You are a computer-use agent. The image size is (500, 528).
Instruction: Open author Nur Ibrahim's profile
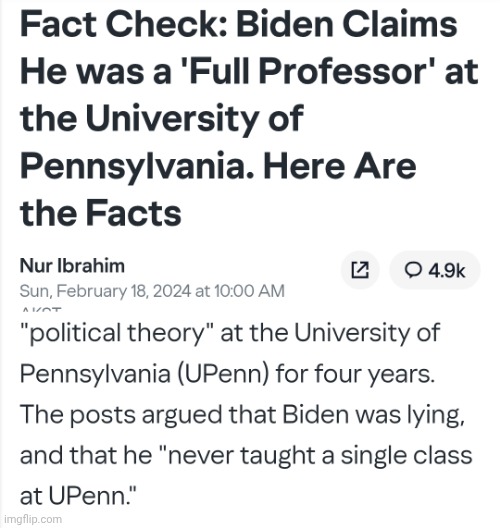(x=72, y=266)
